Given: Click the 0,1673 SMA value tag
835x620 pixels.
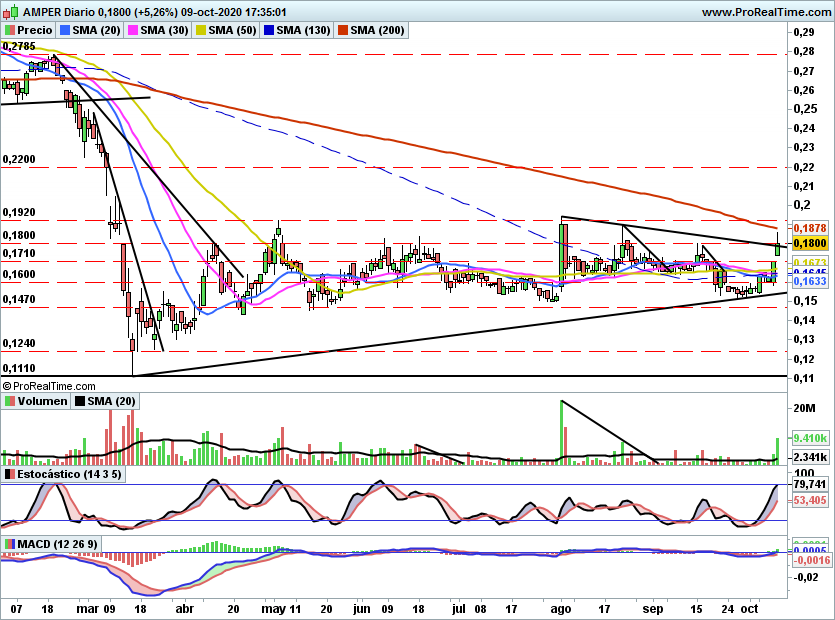Looking at the screenshot, I should tap(810, 263).
